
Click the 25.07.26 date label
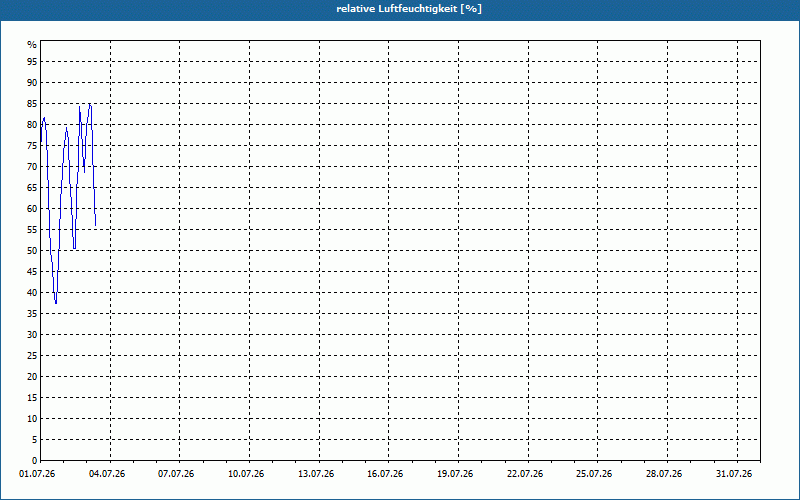coord(594,474)
